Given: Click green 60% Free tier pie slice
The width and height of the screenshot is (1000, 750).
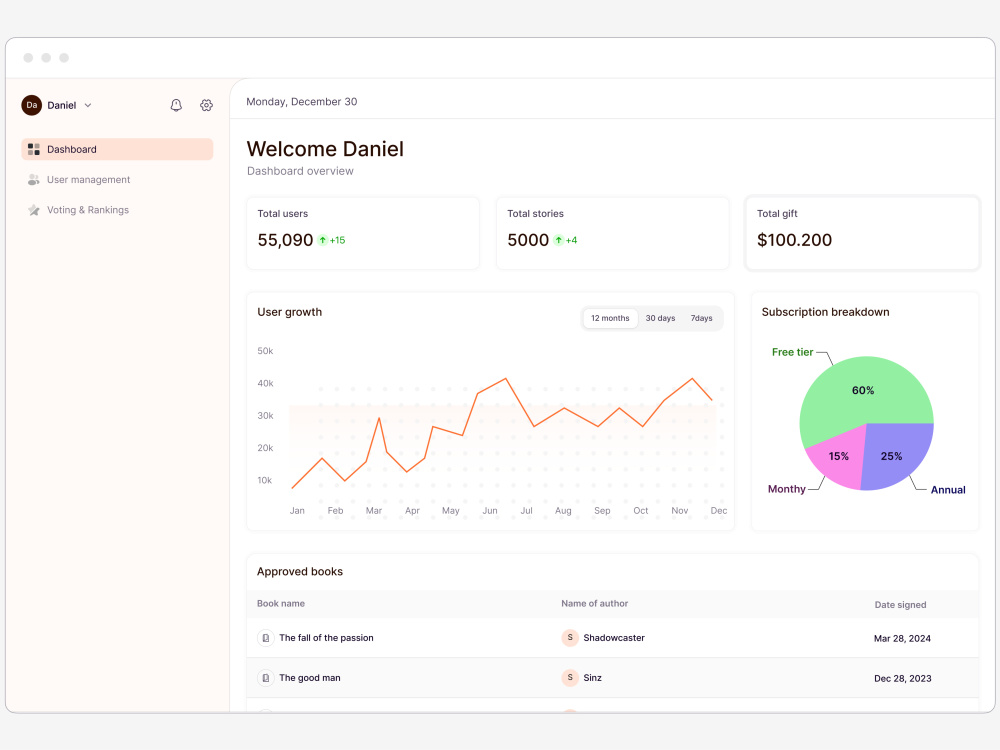Looking at the screenshot, I should [863, 390].
